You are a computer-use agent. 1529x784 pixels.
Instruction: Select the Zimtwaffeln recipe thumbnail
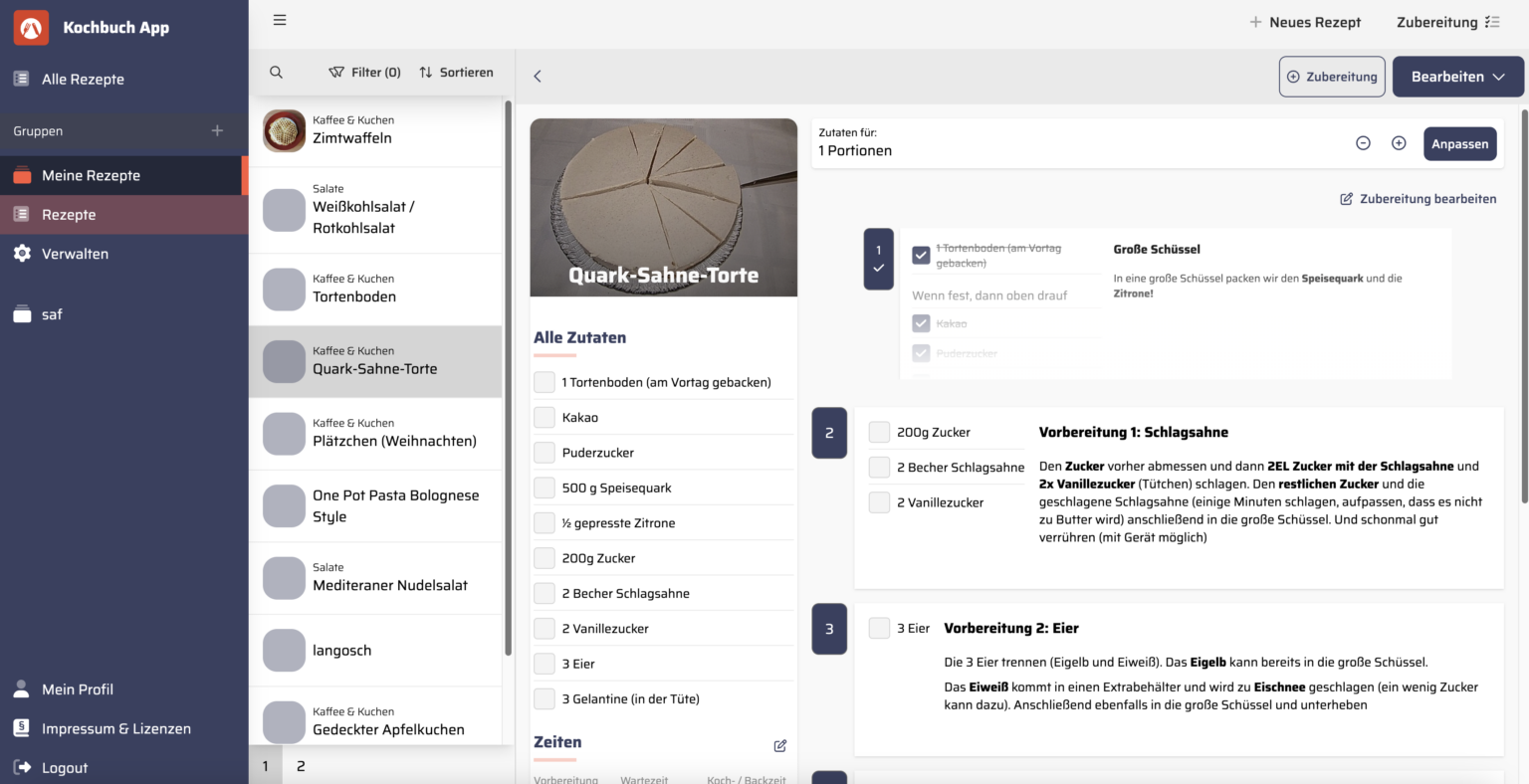[x=284, y=130]
